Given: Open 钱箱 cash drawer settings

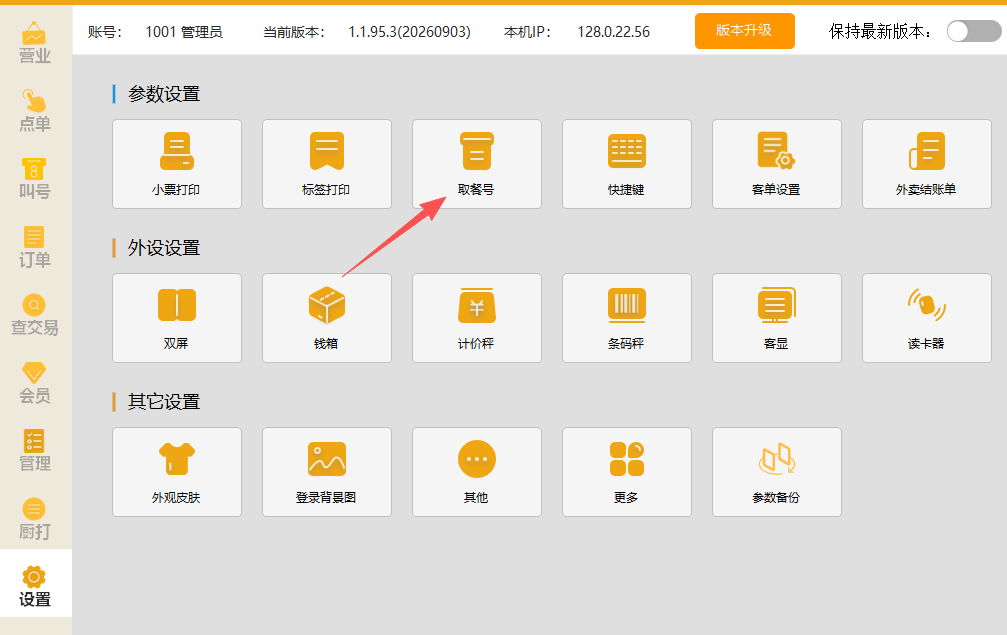Looking at the screenshot, I should tap(327, 318).
